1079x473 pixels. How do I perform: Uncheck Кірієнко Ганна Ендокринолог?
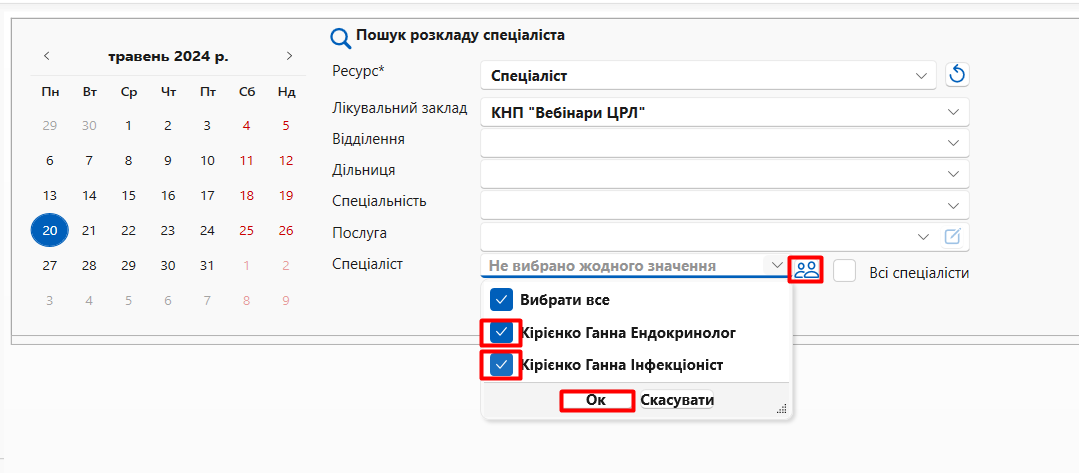(x=502, y=333)
